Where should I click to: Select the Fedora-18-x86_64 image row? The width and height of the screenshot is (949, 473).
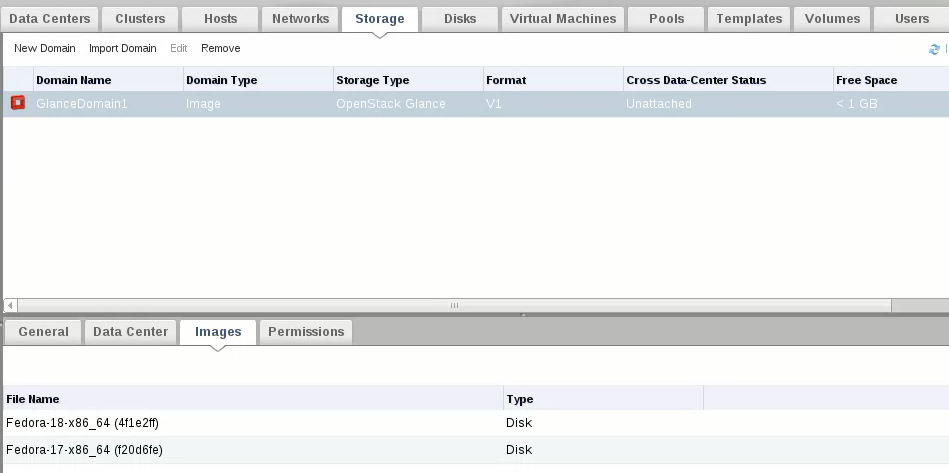[84, 423]
